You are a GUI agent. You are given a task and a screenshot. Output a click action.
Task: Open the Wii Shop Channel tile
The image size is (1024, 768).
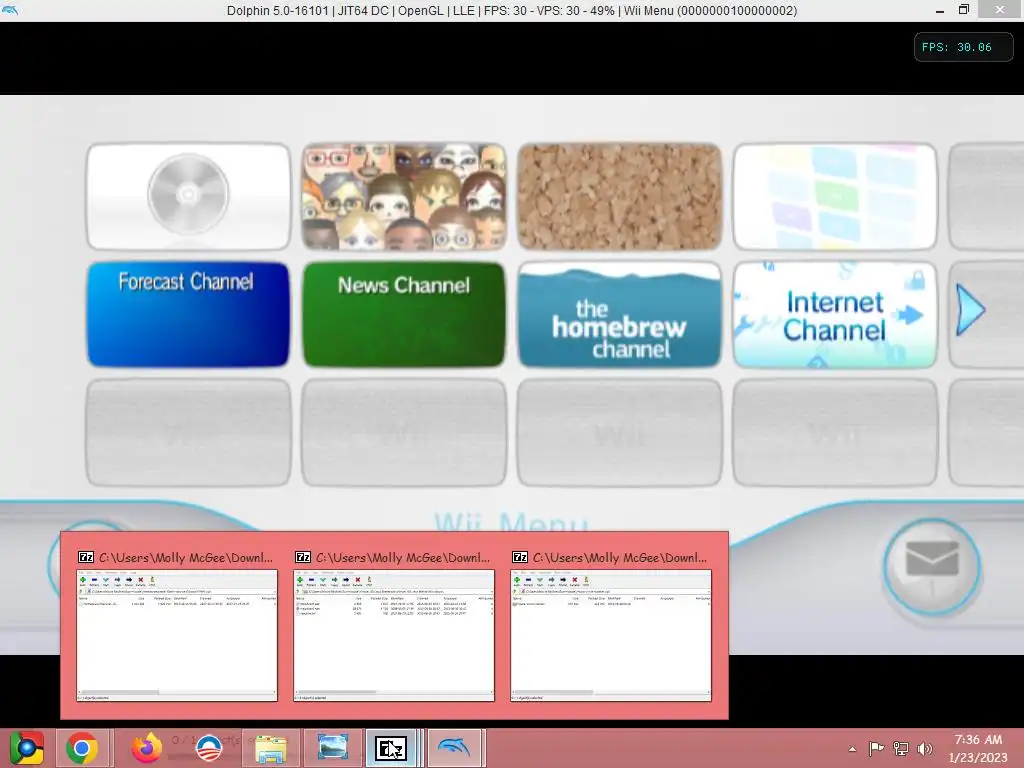(x=835, y=196)
